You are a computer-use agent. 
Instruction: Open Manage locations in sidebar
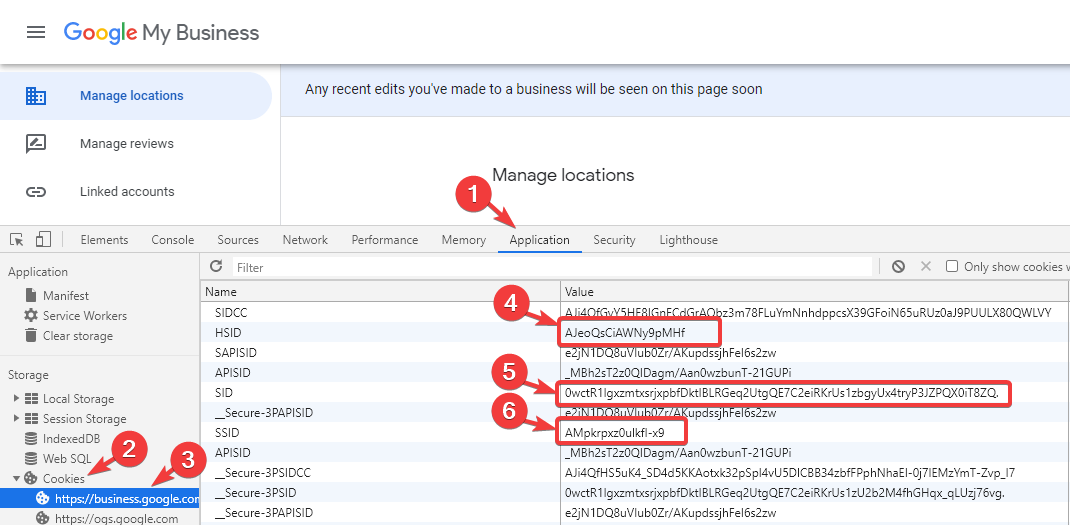(136, 96)
